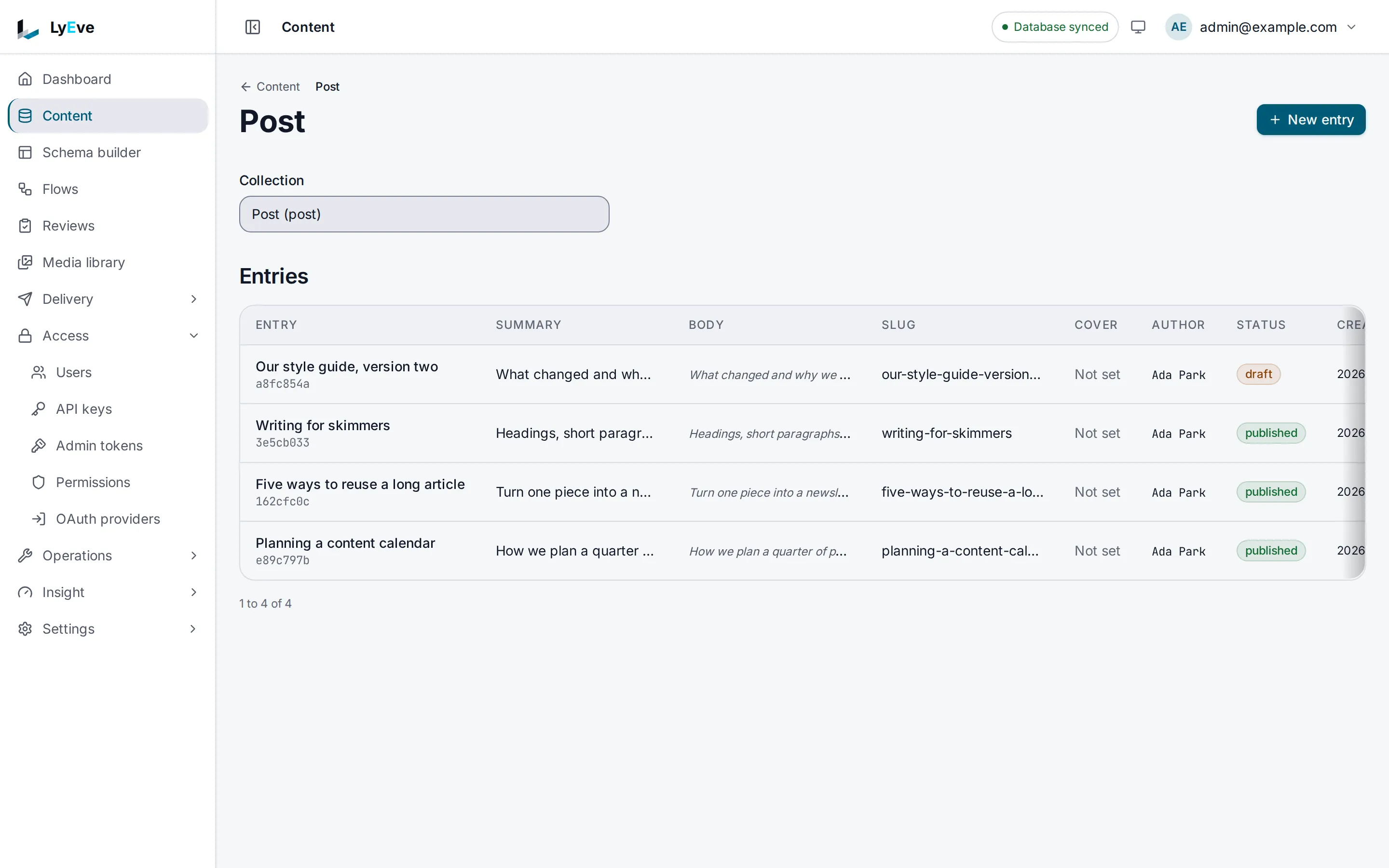Image resolution: width=1389 pixels, height=868 pixels.
Task: Click the AE user avatar
Action: tap(1178, 27)
